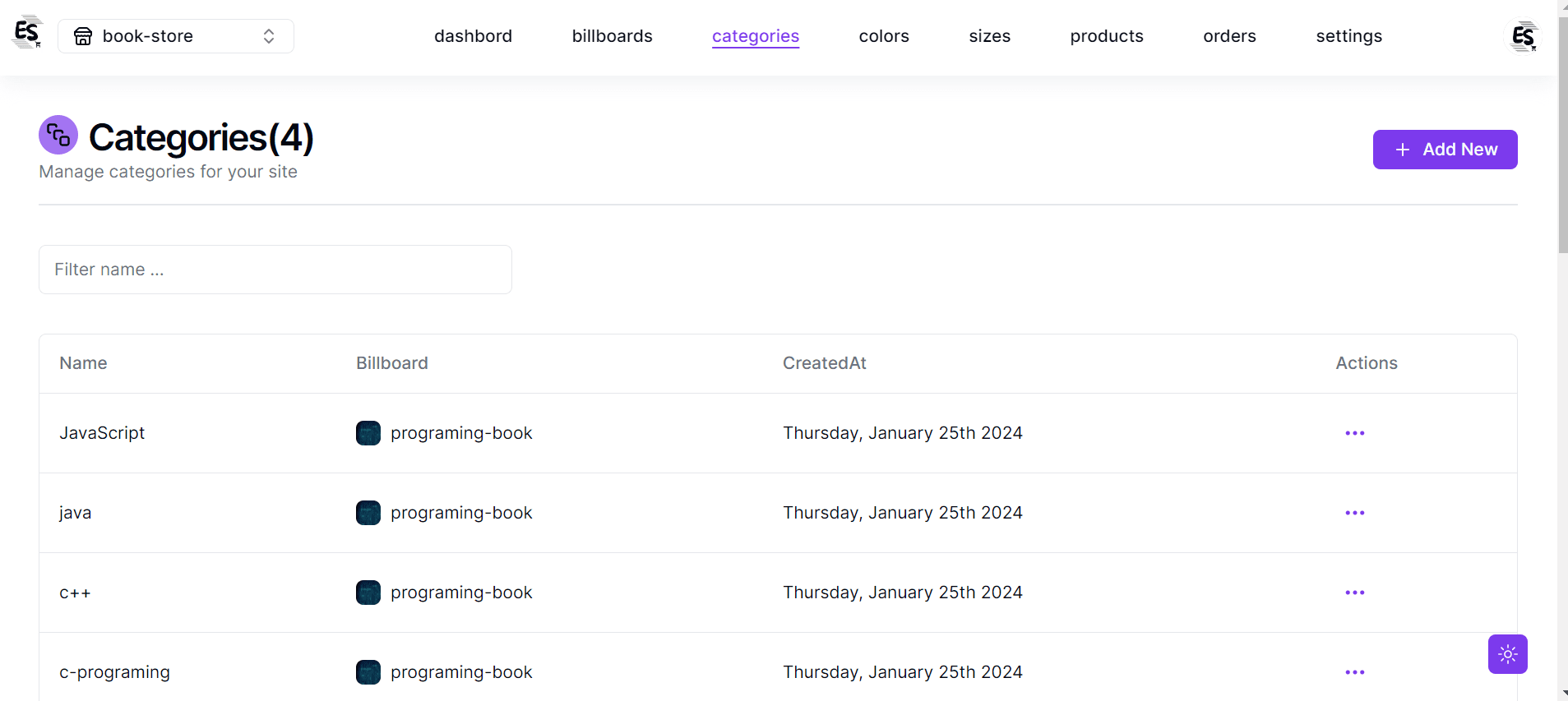Click the ES logo at top left
Screen dimensions: 1568x701
point(27,34)
